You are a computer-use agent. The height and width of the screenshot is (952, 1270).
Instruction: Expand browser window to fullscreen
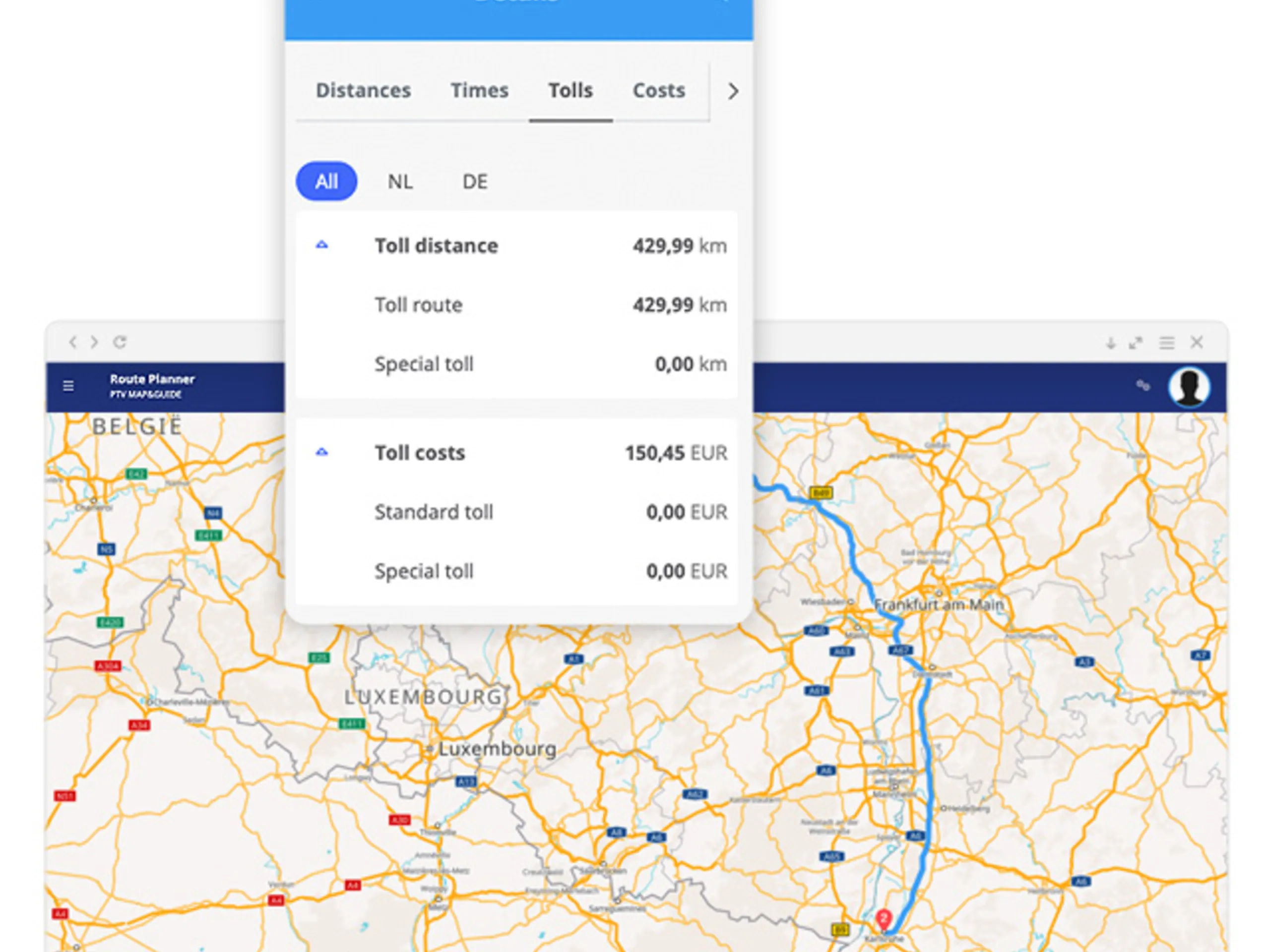click(x=1135, y=343)
